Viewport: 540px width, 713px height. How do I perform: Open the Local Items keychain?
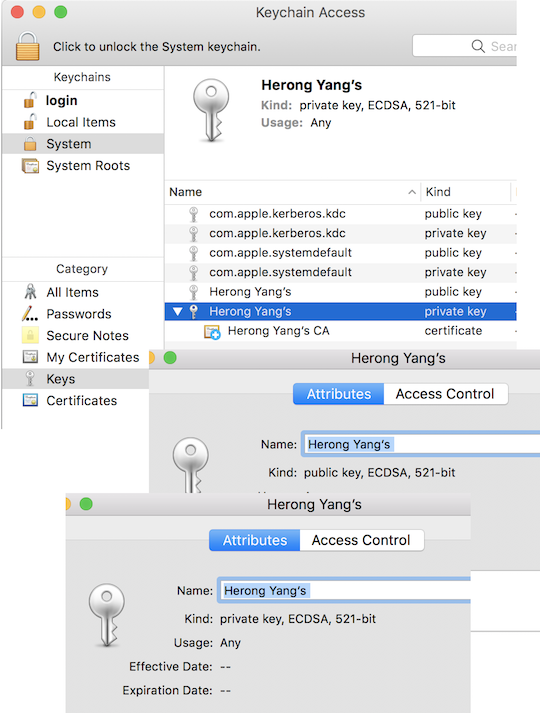pos(82,122)
